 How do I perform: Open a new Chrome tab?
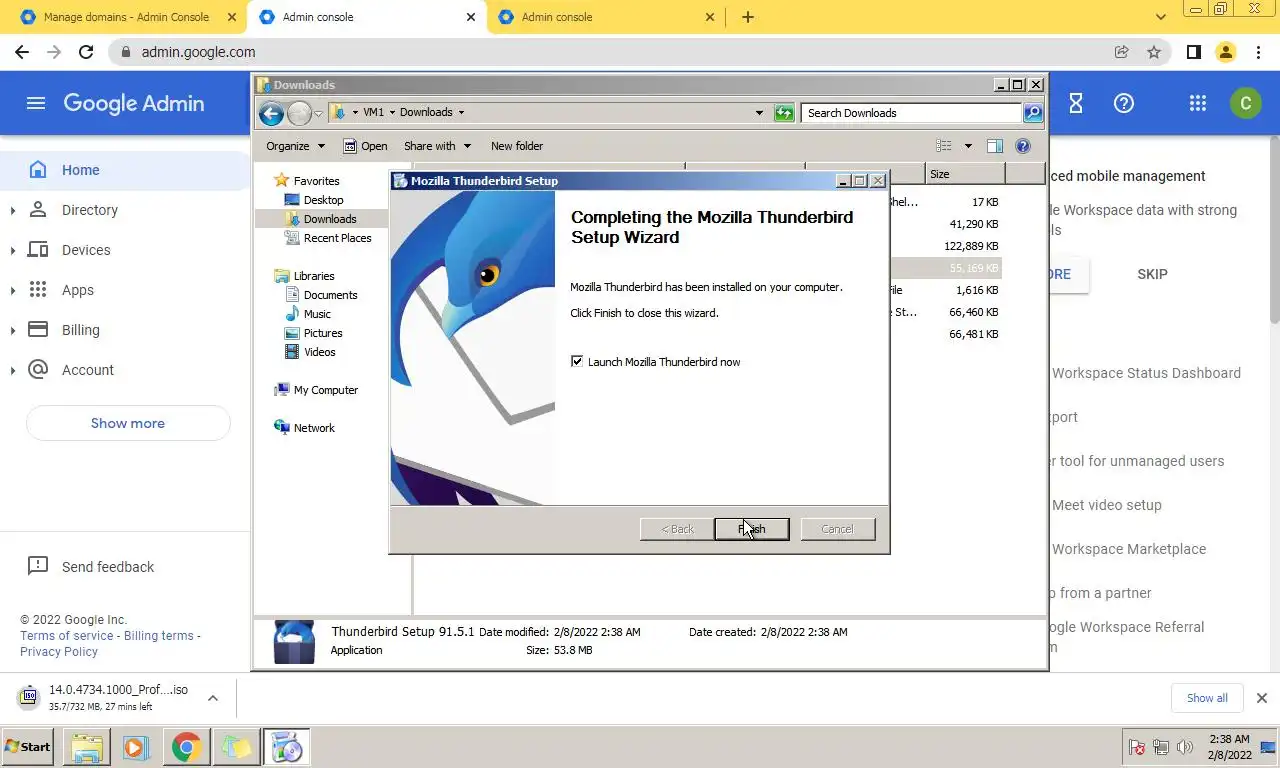[748, 17]
